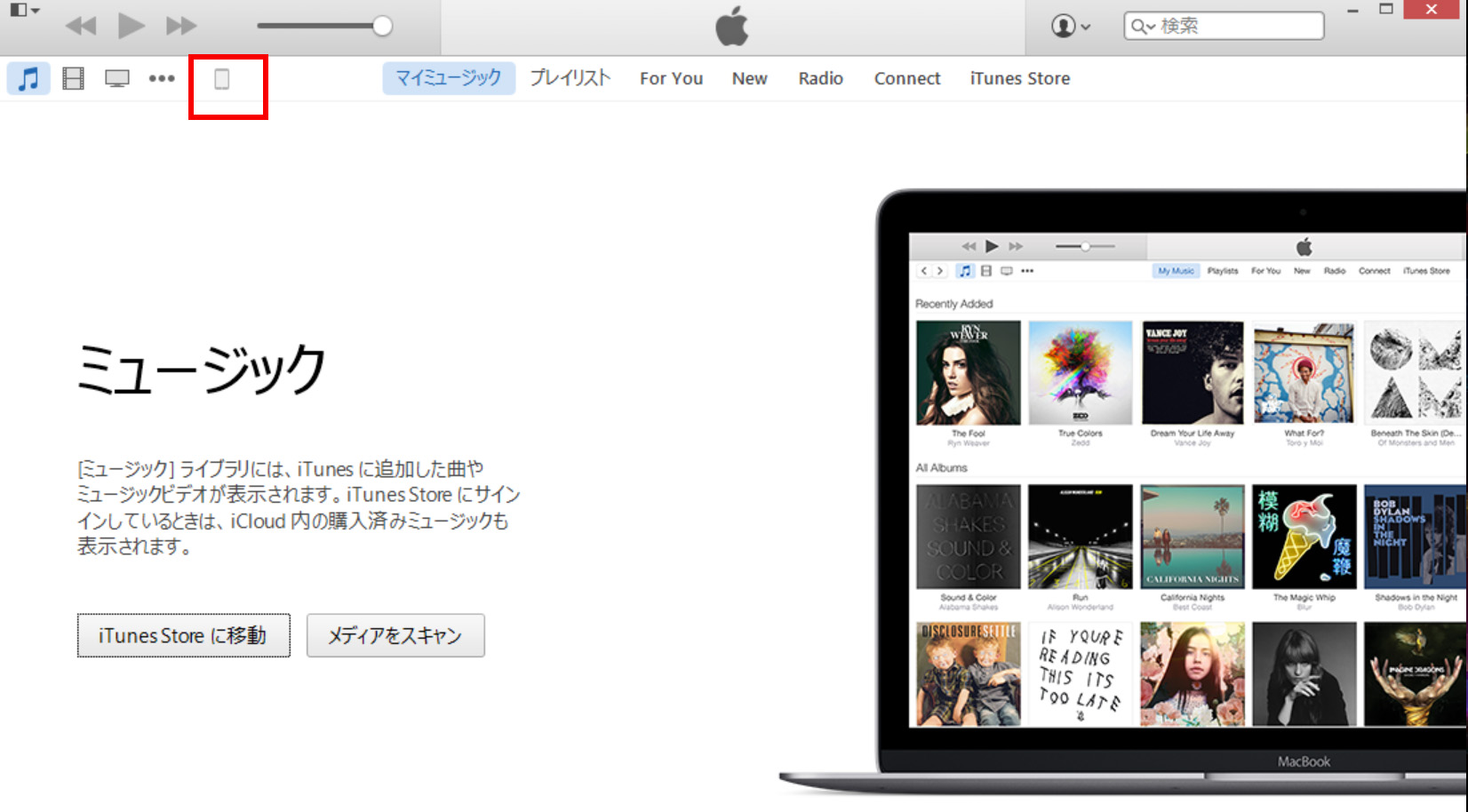Image resolution: width=1468 pixels, height=812 pixels.
Task: Click the All Albums label in MacBook image
Action: click(941, 468)
